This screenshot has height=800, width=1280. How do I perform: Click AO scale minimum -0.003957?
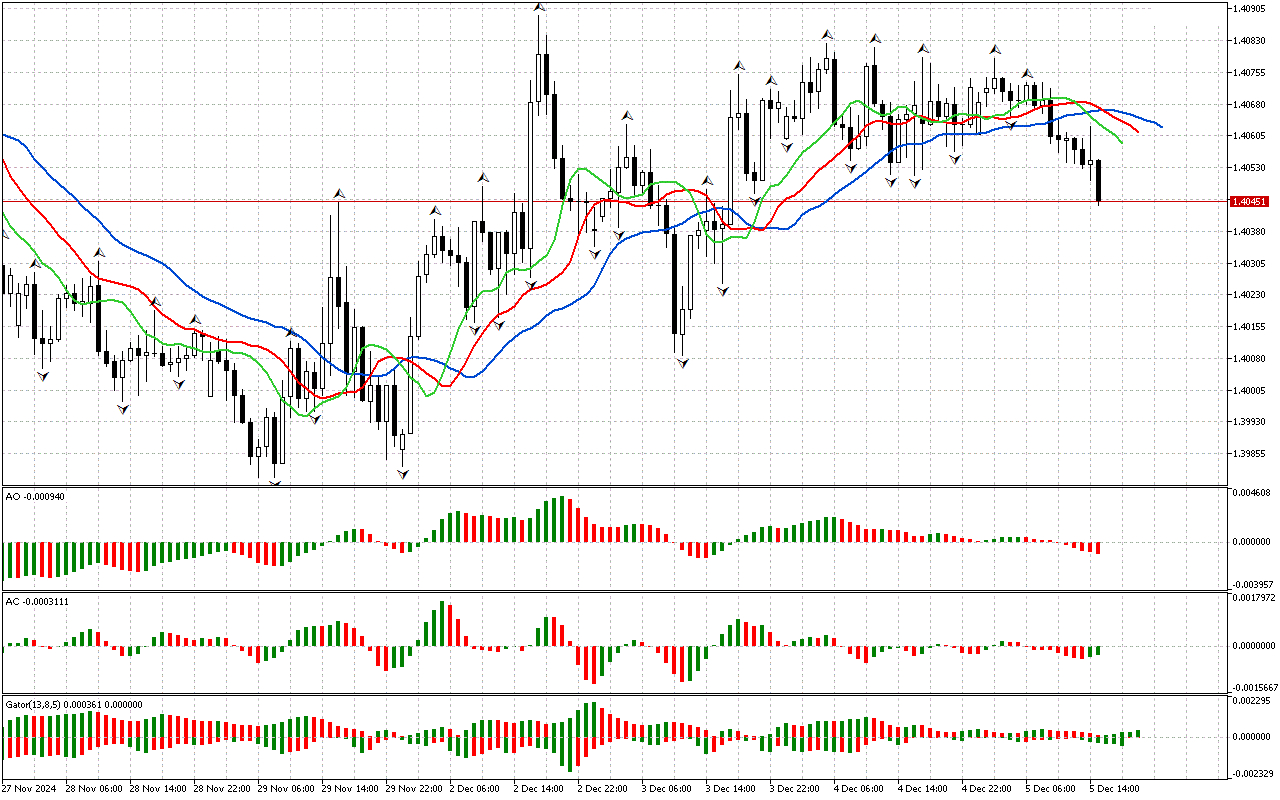coord(1252,584)
